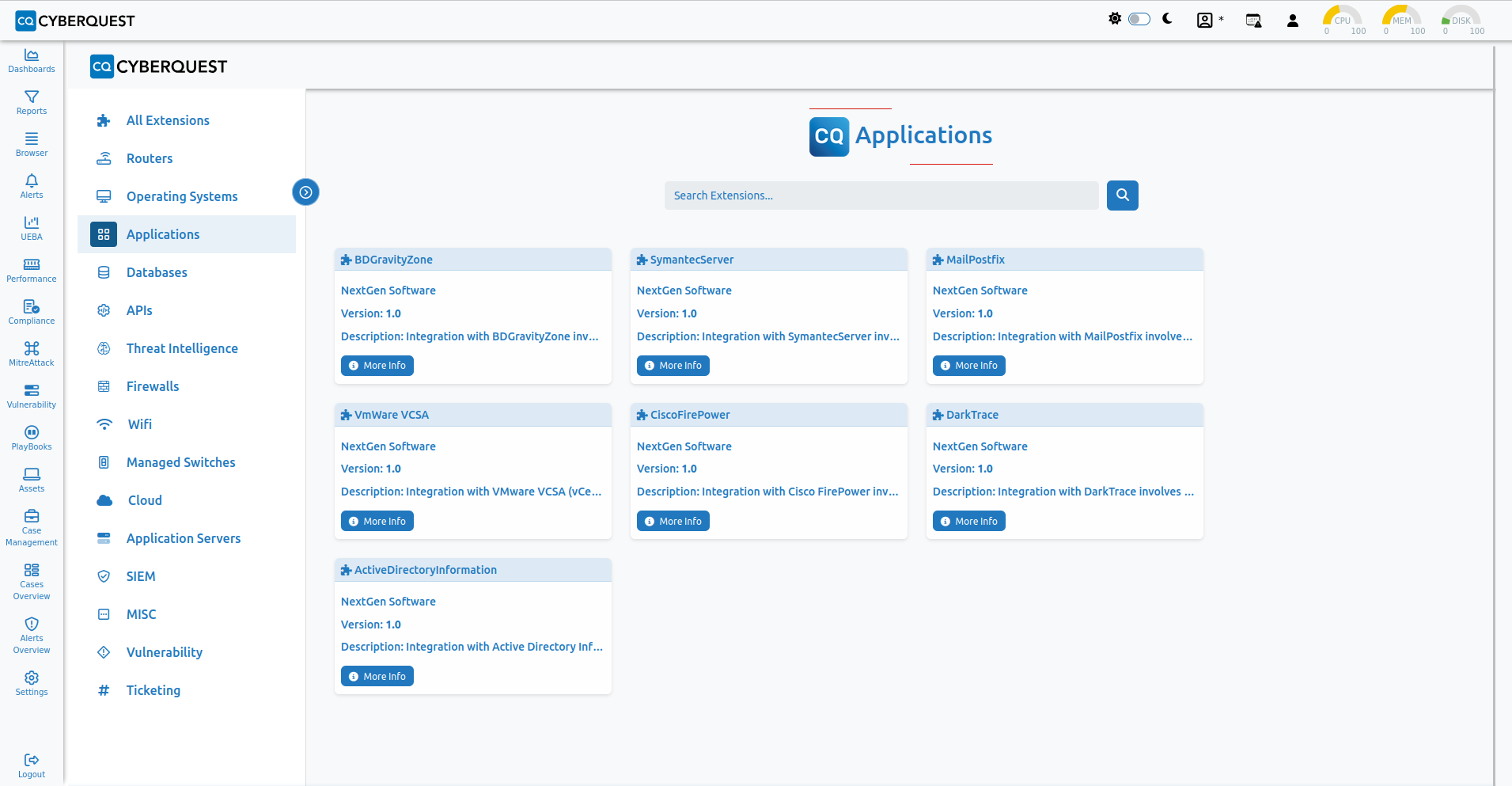Select Vulnerability extension category
Screen dimensions: 1512x786
click(x=187, y=652)
